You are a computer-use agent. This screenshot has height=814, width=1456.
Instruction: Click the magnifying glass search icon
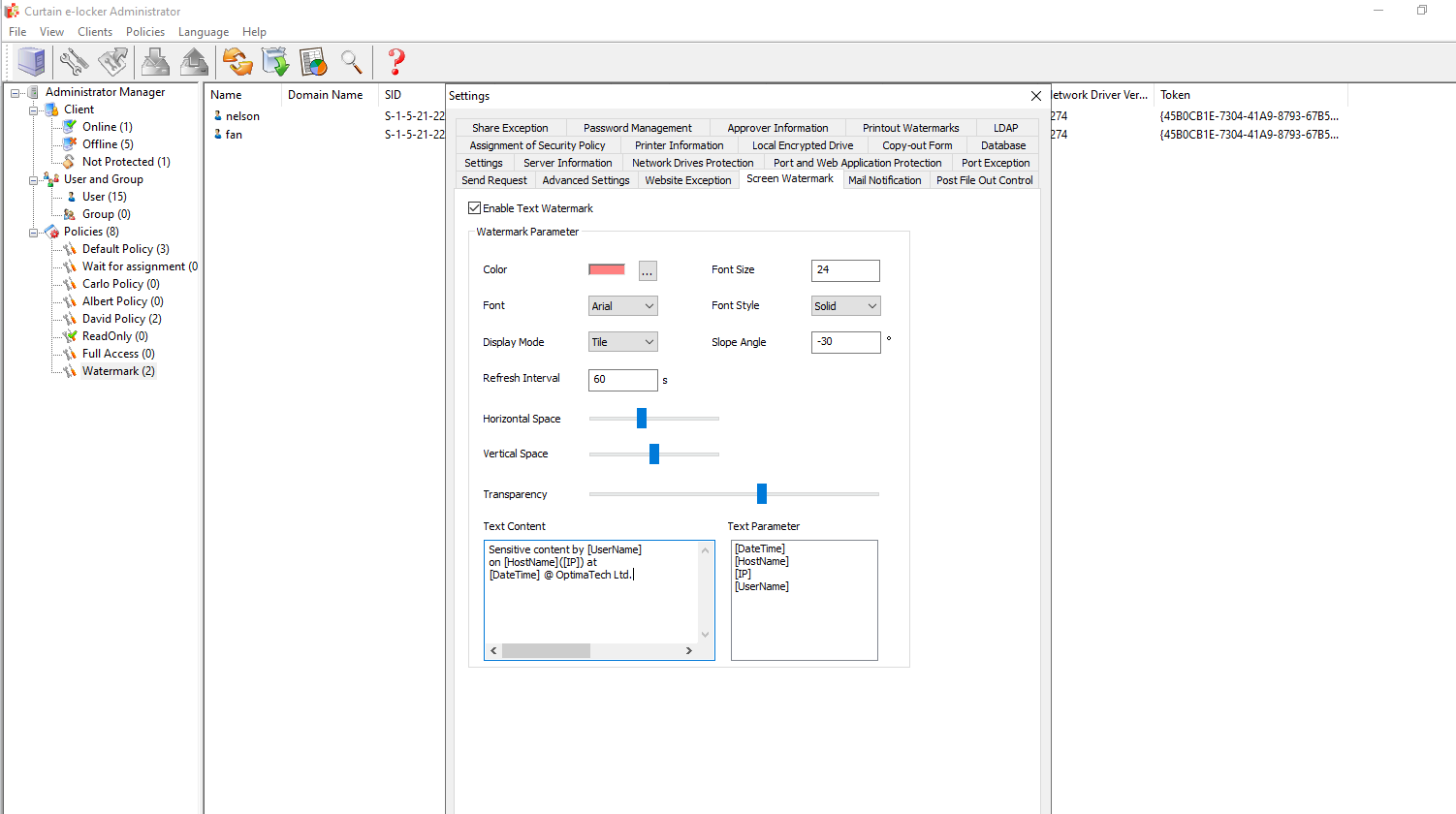point(352,62)
